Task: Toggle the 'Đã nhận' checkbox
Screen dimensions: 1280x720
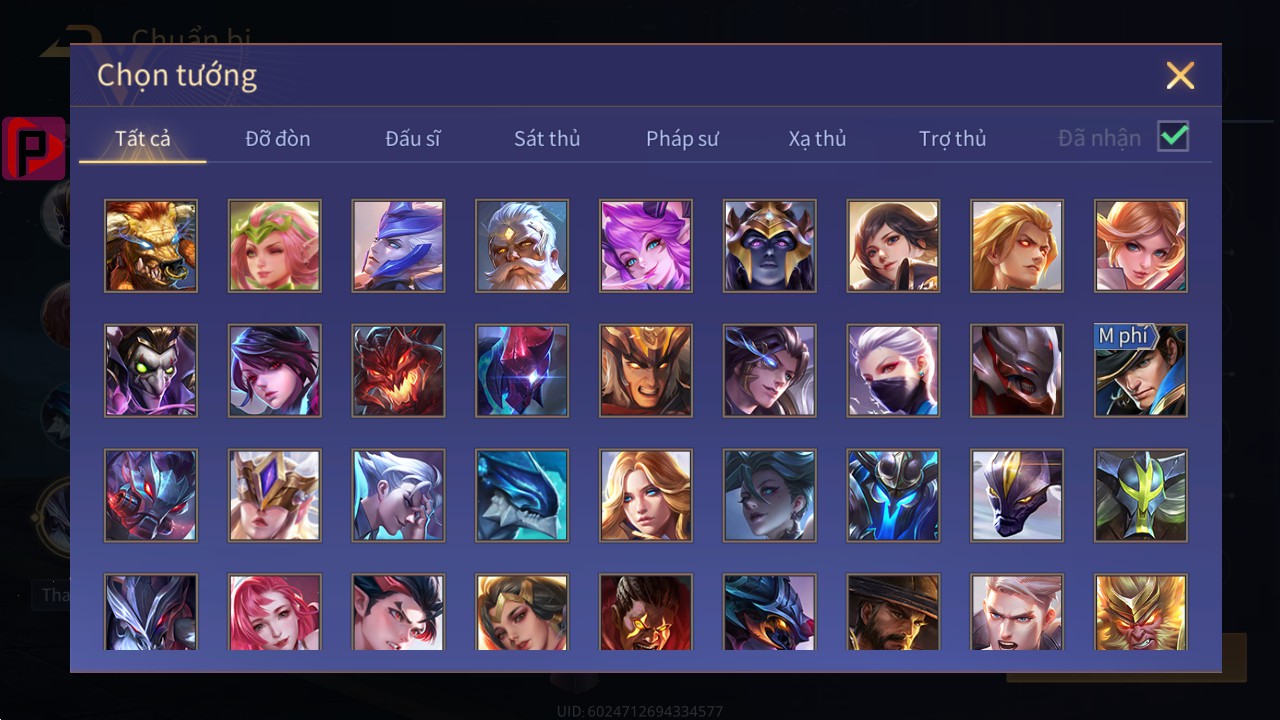Action: click(1173, 137)
